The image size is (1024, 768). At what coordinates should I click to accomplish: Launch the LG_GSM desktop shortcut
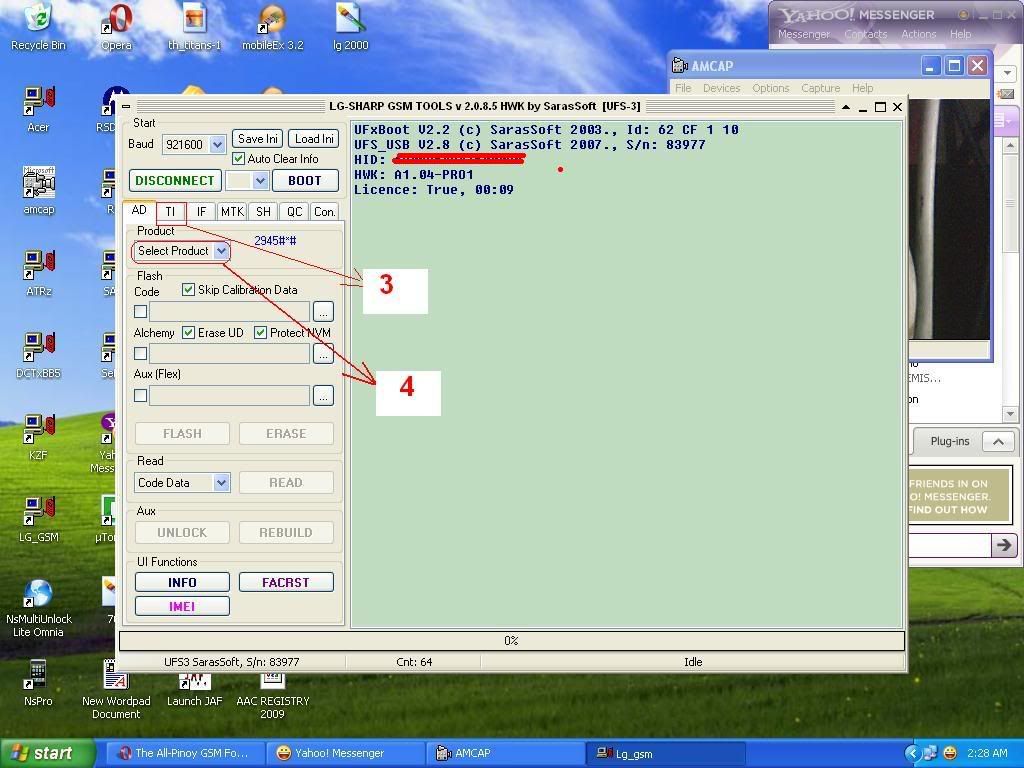[39, 519]
